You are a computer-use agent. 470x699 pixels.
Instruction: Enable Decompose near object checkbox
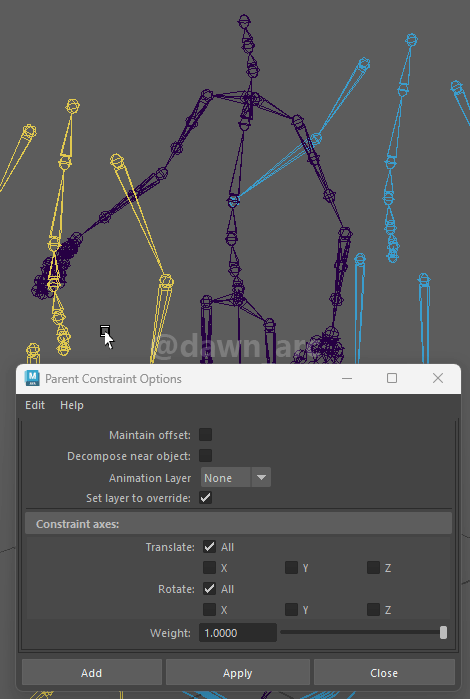click(206, 456)
